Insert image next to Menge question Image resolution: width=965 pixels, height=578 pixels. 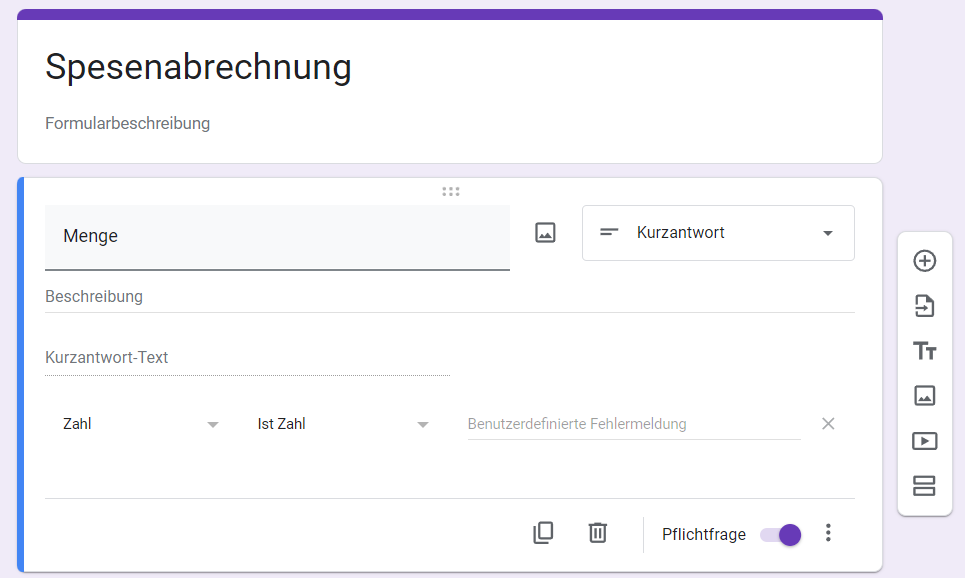click(x=545, y=233)
